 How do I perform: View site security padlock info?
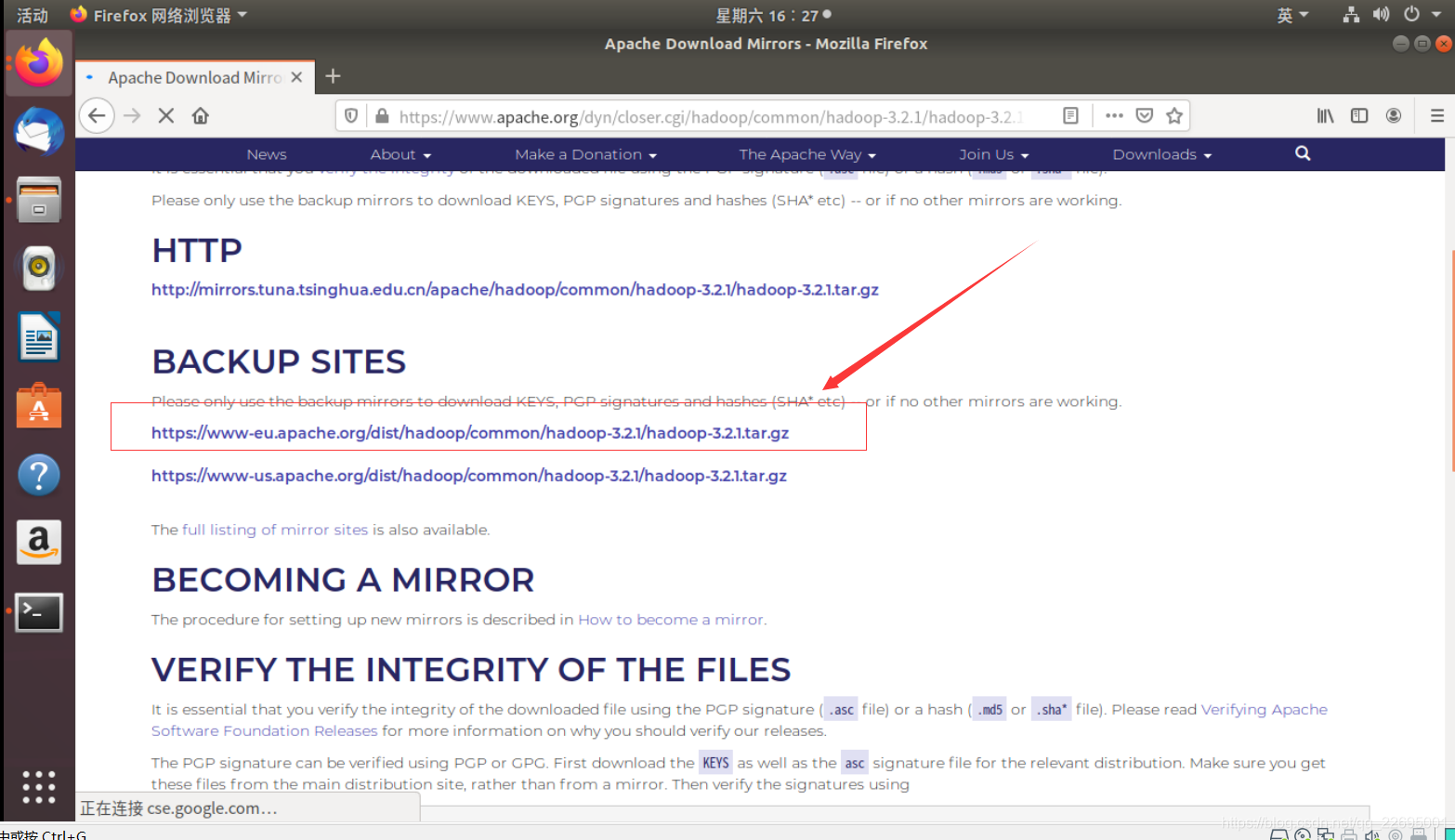pyautogui.click(x=382, y=116)
